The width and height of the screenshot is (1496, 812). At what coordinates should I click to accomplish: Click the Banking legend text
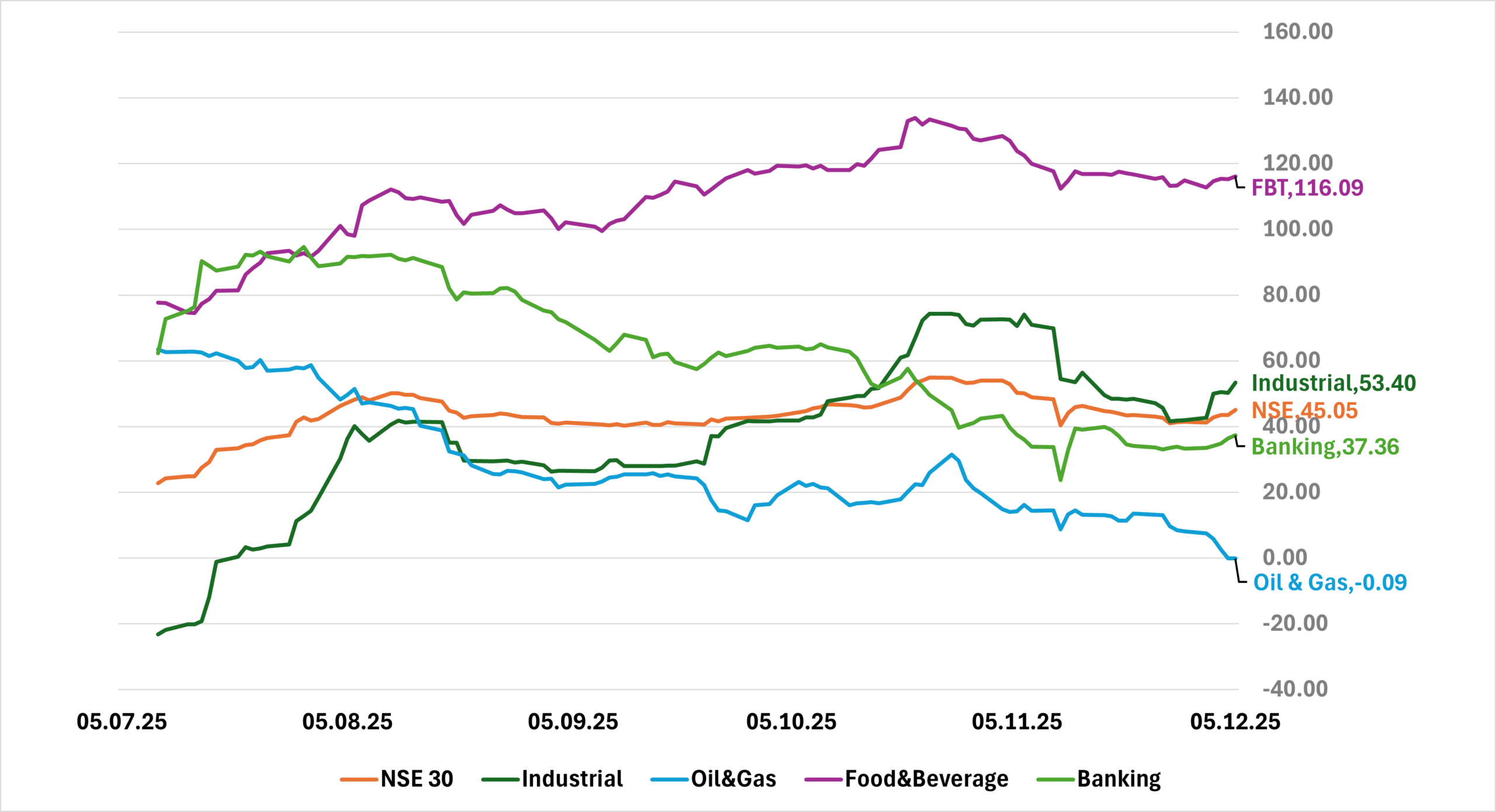1118,779
